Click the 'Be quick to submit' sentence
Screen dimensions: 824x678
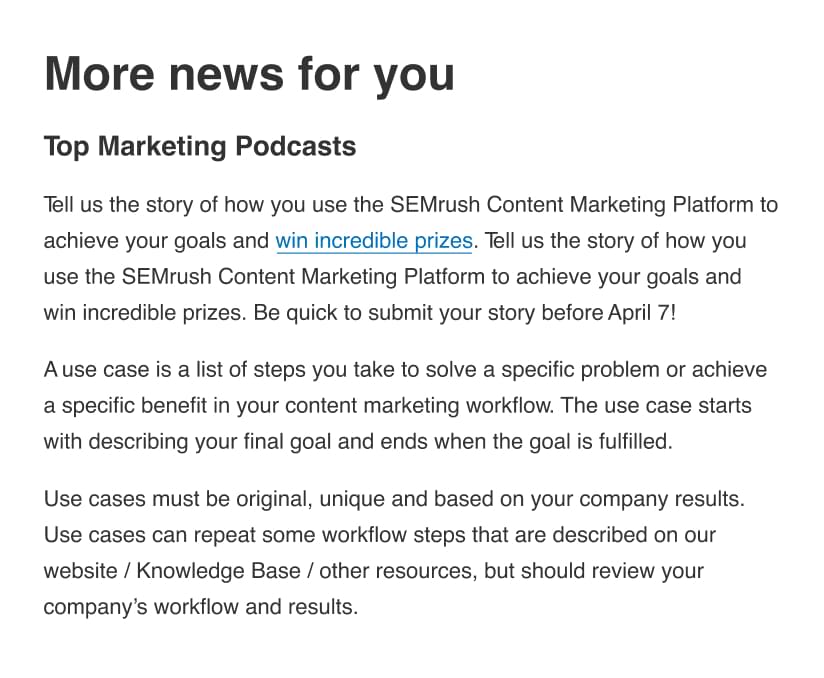(465, 313)
